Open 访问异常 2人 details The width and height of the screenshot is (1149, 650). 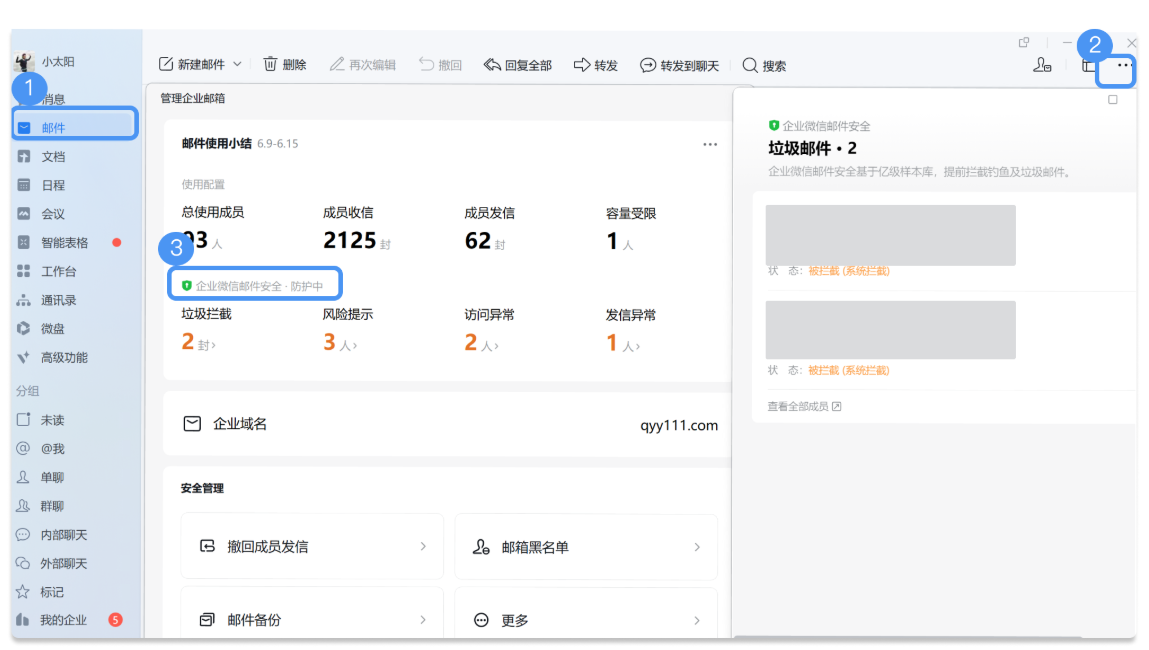[x=481, y=342]
